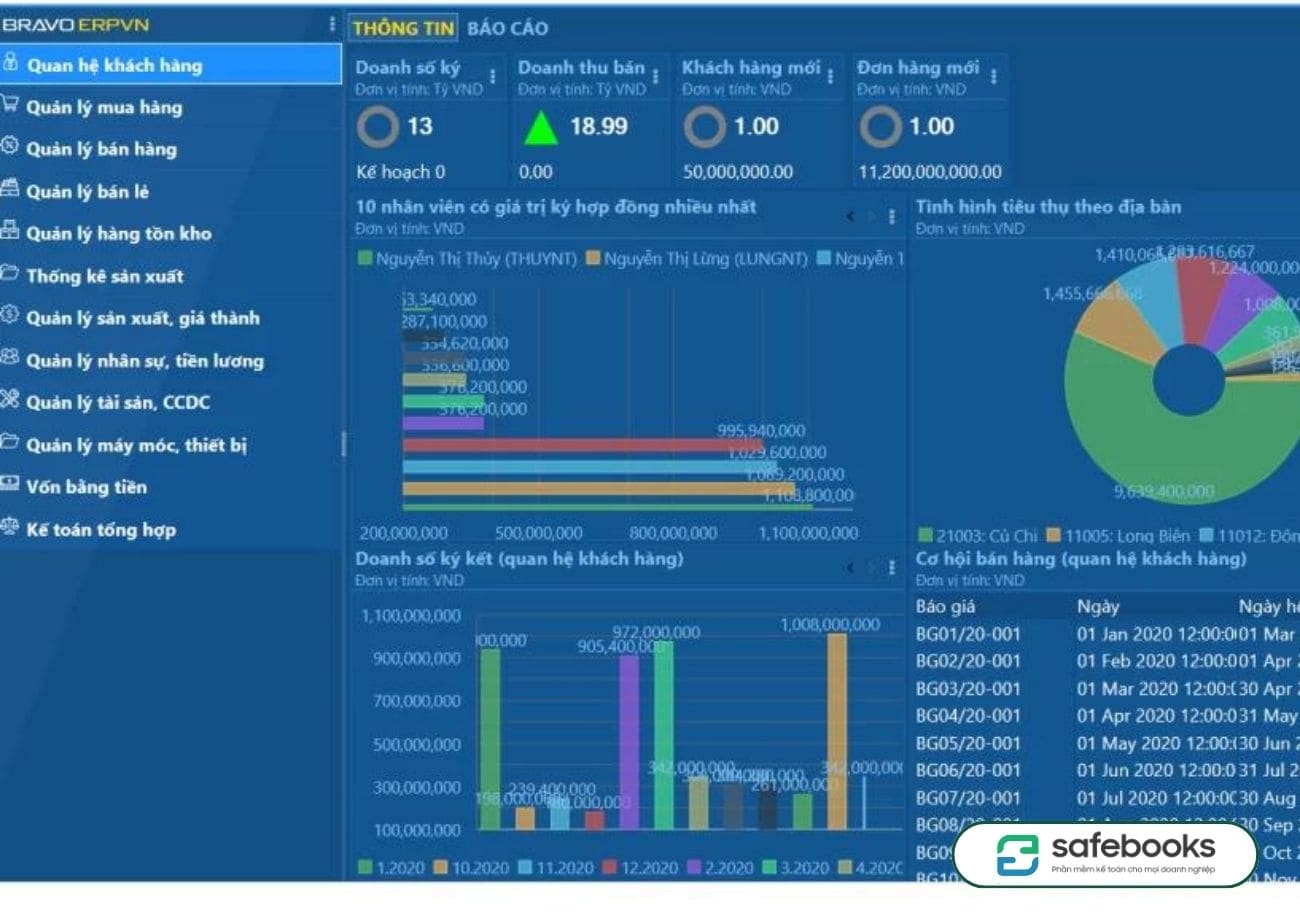The image size is (1300, 912).
Task: Open options menu of Doanh số ký card
Action: 491,76
